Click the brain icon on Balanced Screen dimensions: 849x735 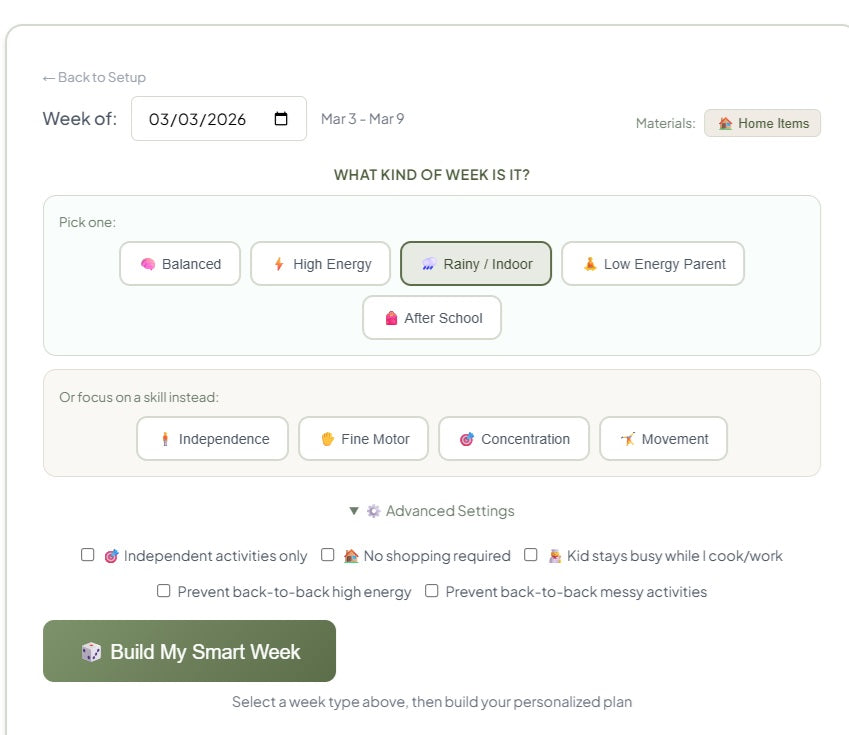[147, 265]
